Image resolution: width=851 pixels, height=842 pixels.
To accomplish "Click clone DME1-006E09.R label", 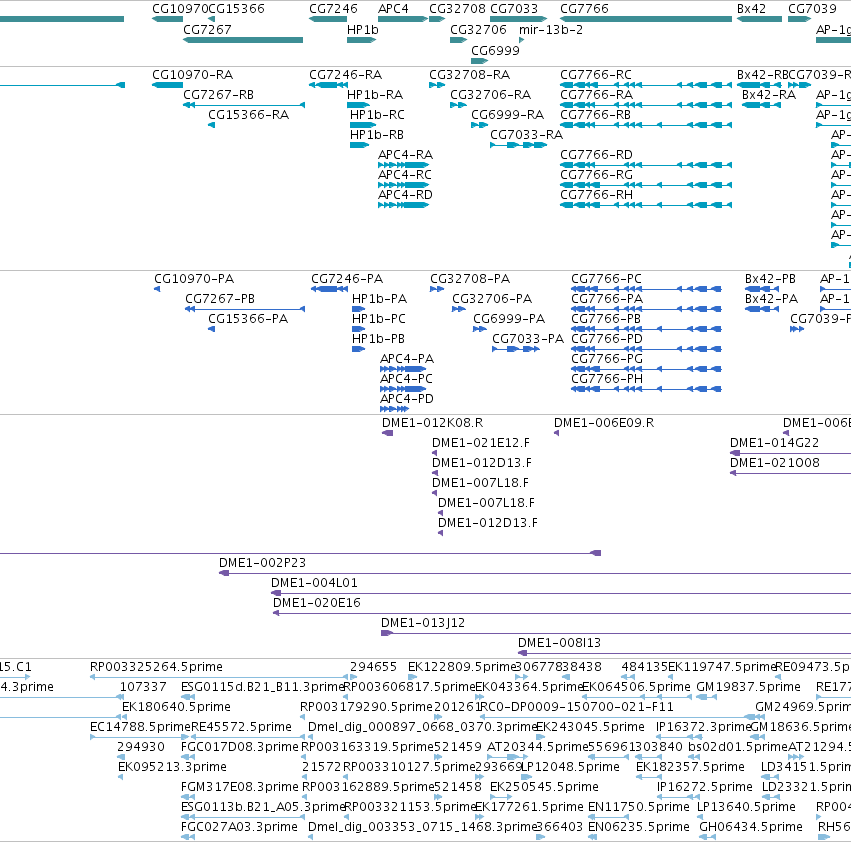I will pos(604,422).
